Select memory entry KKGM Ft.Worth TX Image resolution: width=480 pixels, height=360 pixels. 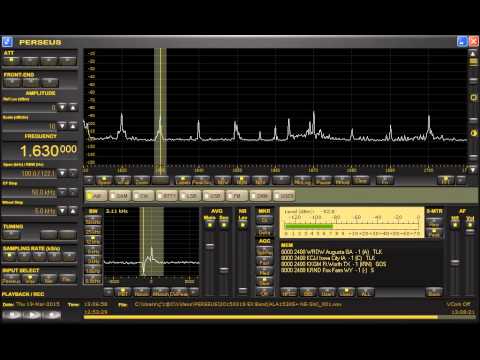333,264
